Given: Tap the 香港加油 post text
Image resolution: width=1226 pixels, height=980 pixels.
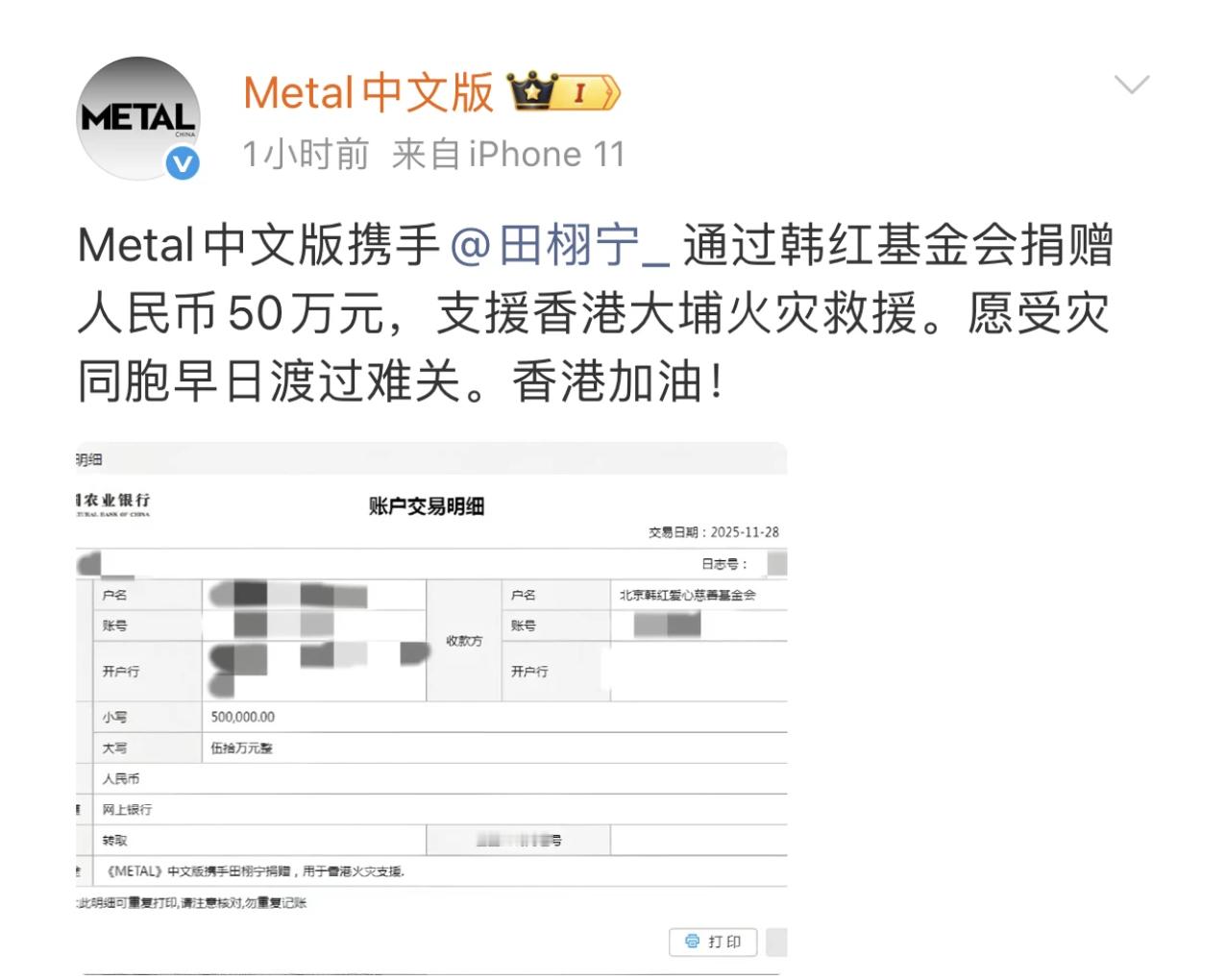Looking at the screenshot, I should 619,381.
